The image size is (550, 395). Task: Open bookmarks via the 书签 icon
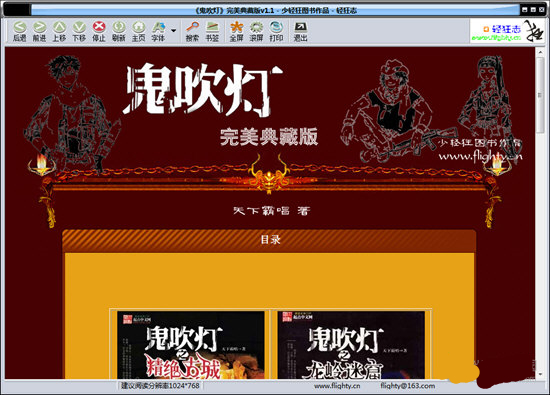[x=212, y=31]
